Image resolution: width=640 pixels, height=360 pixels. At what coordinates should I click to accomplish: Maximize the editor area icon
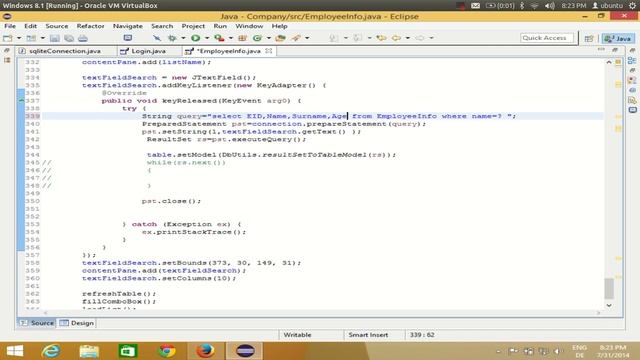point(615,49)
